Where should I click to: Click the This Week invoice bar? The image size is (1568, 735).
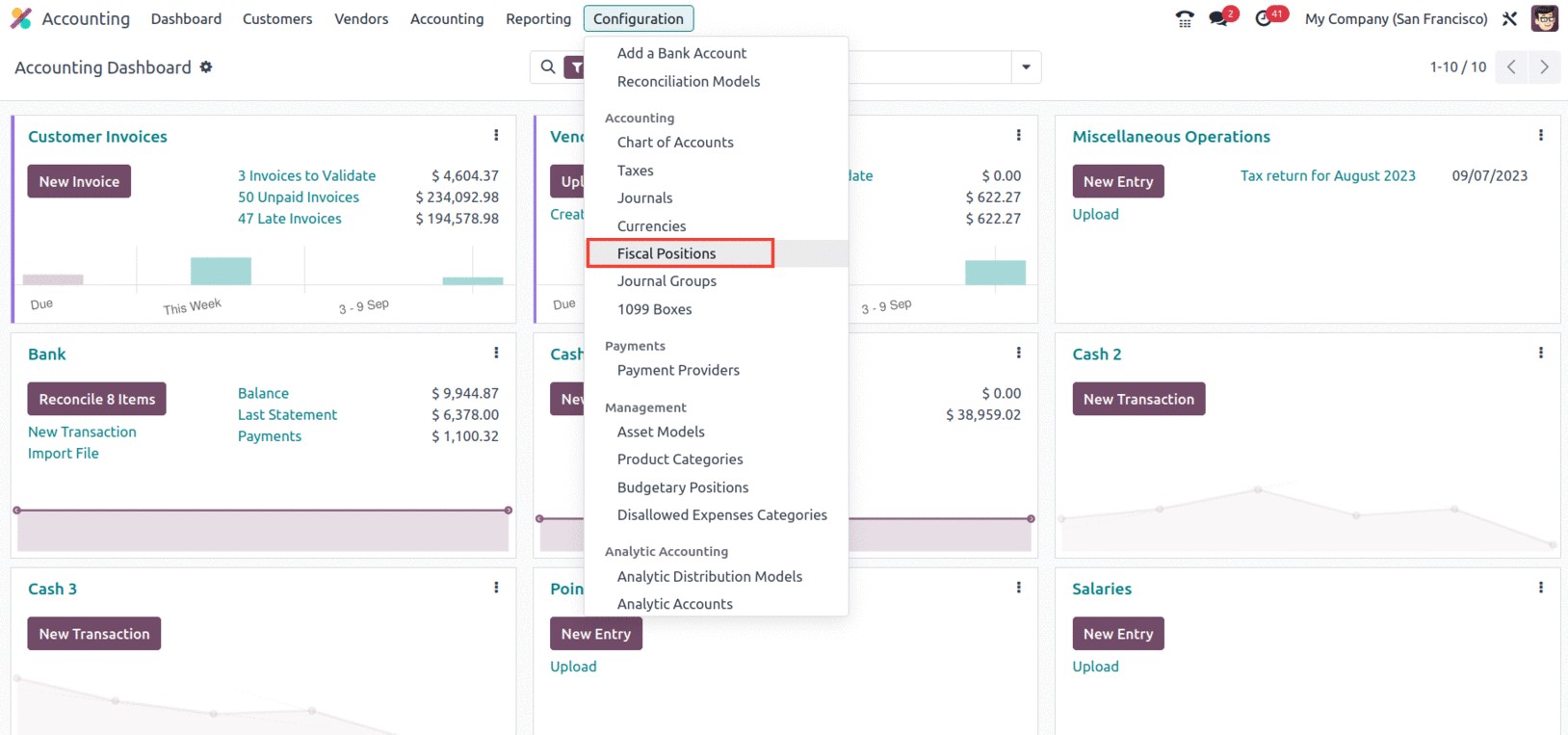click(x=221, y=271)
